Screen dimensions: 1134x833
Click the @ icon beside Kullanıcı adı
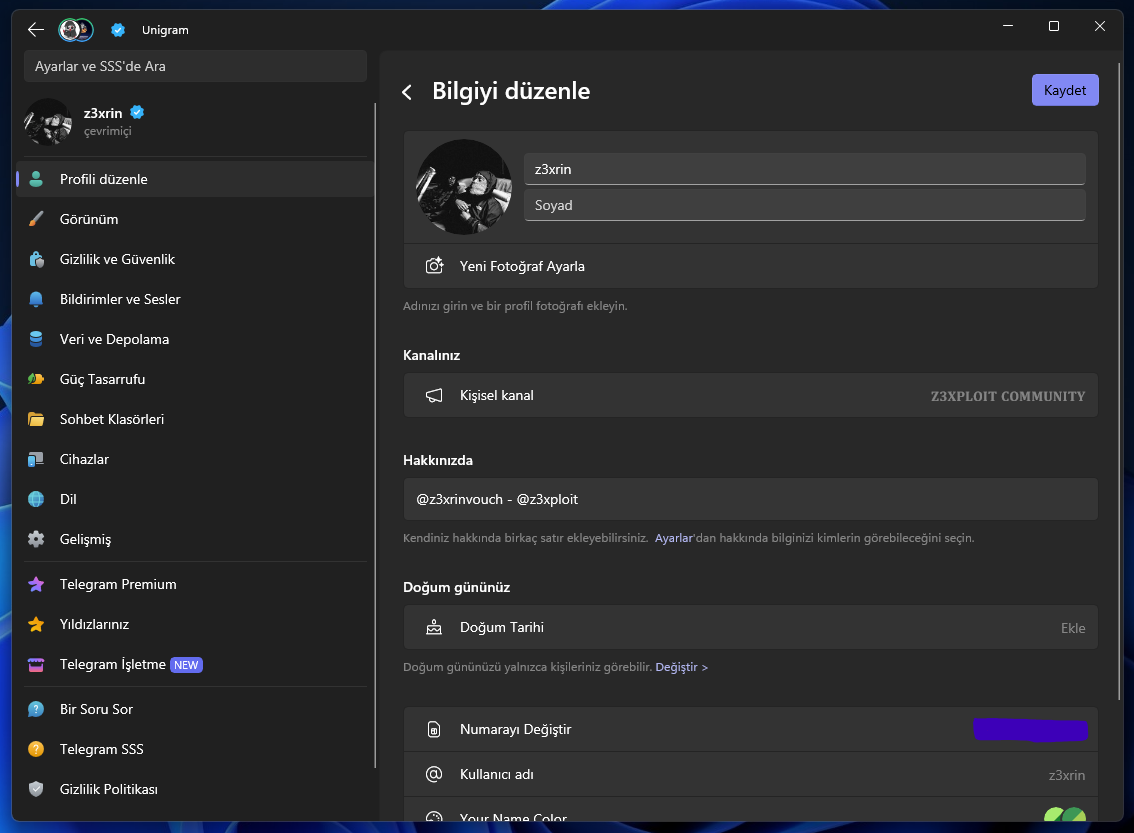click(x=434, y=774)
